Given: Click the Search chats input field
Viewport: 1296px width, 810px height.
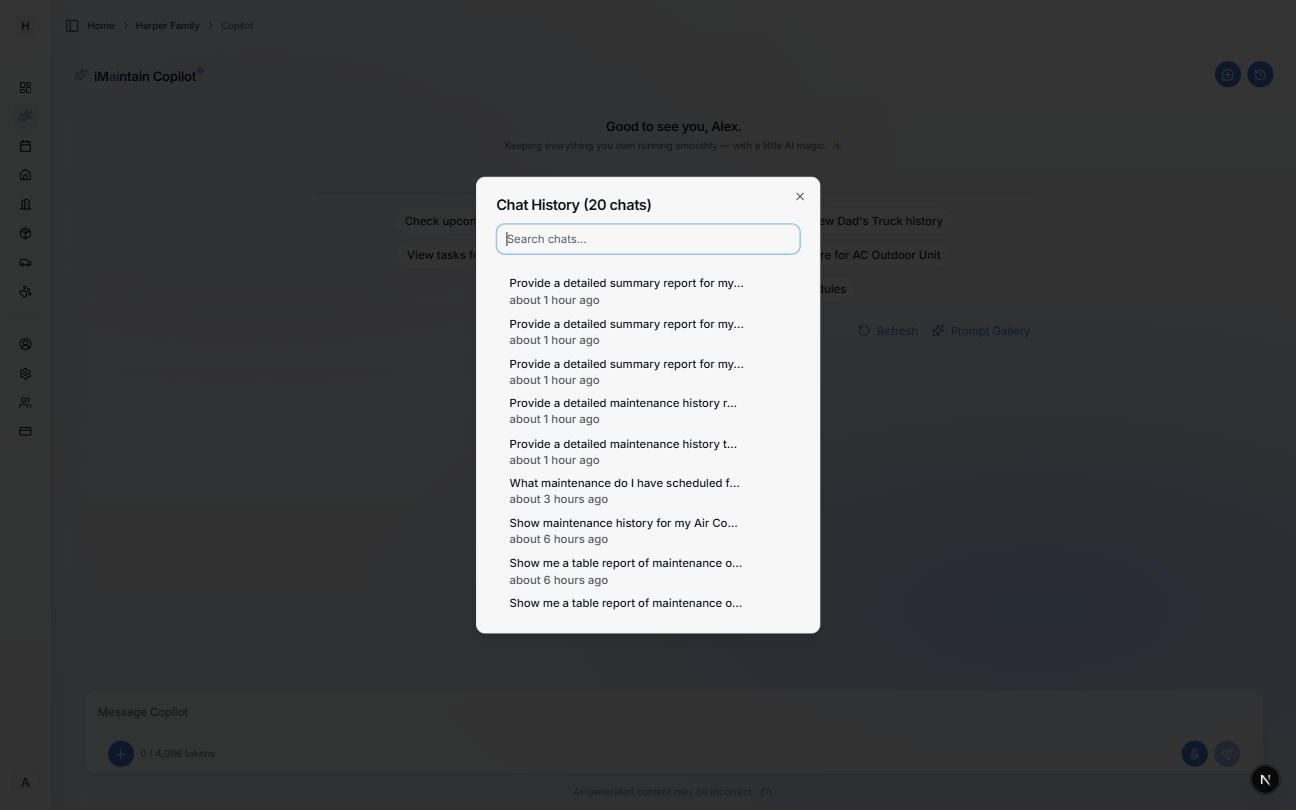Looking at the screenshot, I should click(x=648, y=238).
